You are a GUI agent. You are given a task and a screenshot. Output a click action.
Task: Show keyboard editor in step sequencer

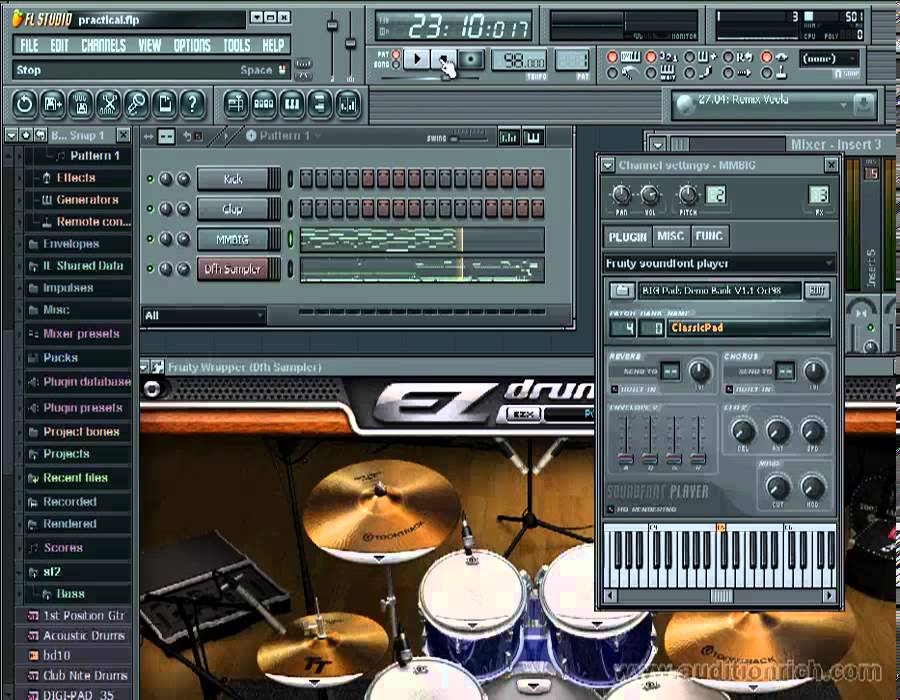click(533, 137)
